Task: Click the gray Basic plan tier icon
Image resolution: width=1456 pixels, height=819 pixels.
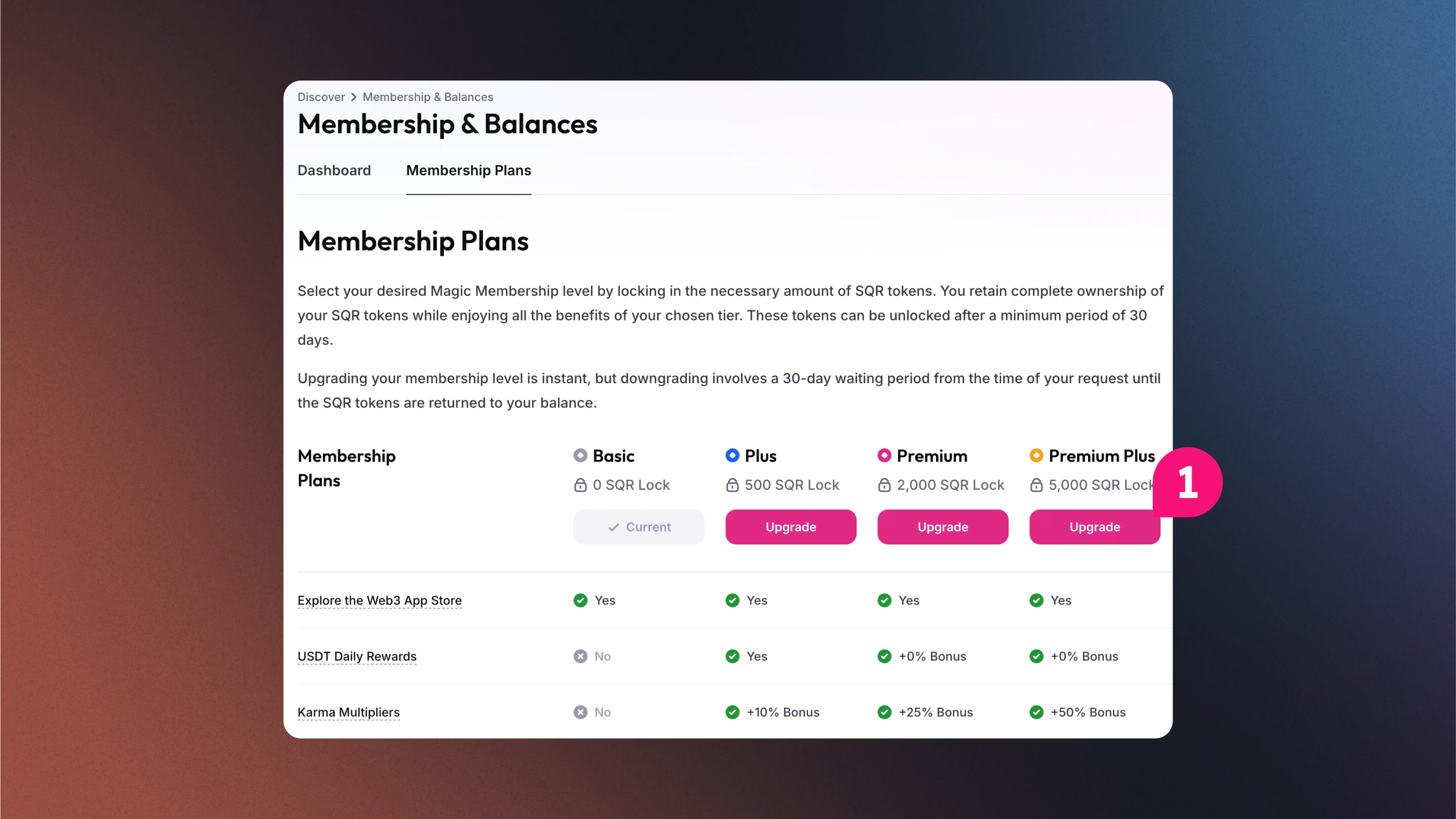Action: point(580,456)
